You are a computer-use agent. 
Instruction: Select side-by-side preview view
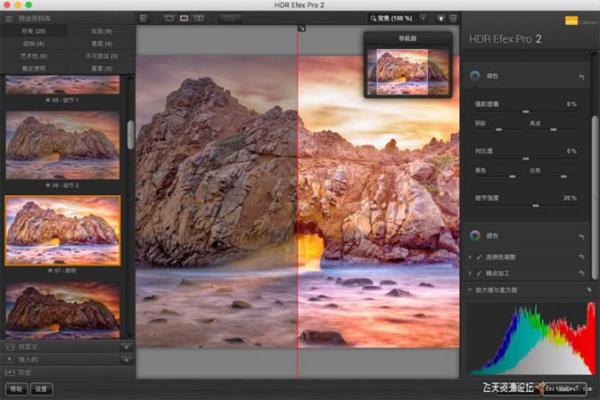pyautogui.click(x=198, y=18)
